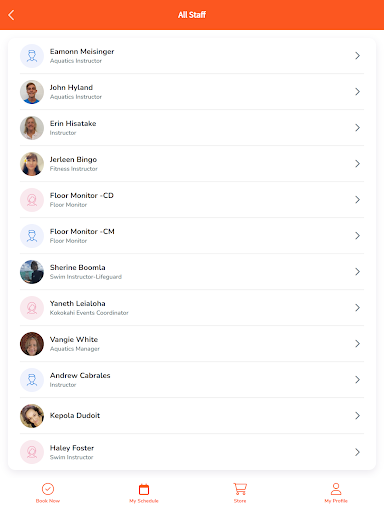The height and width of the screenshot is (512, 384).
Task: Select the My Schedule tab label
Action: [x=144, y=501]
